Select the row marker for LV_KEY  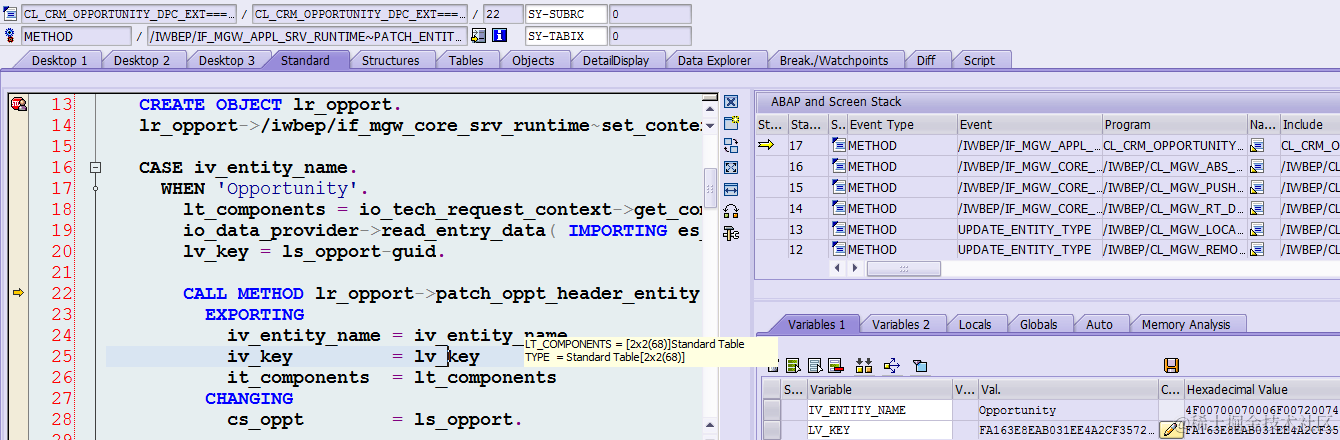pos(771,431)
